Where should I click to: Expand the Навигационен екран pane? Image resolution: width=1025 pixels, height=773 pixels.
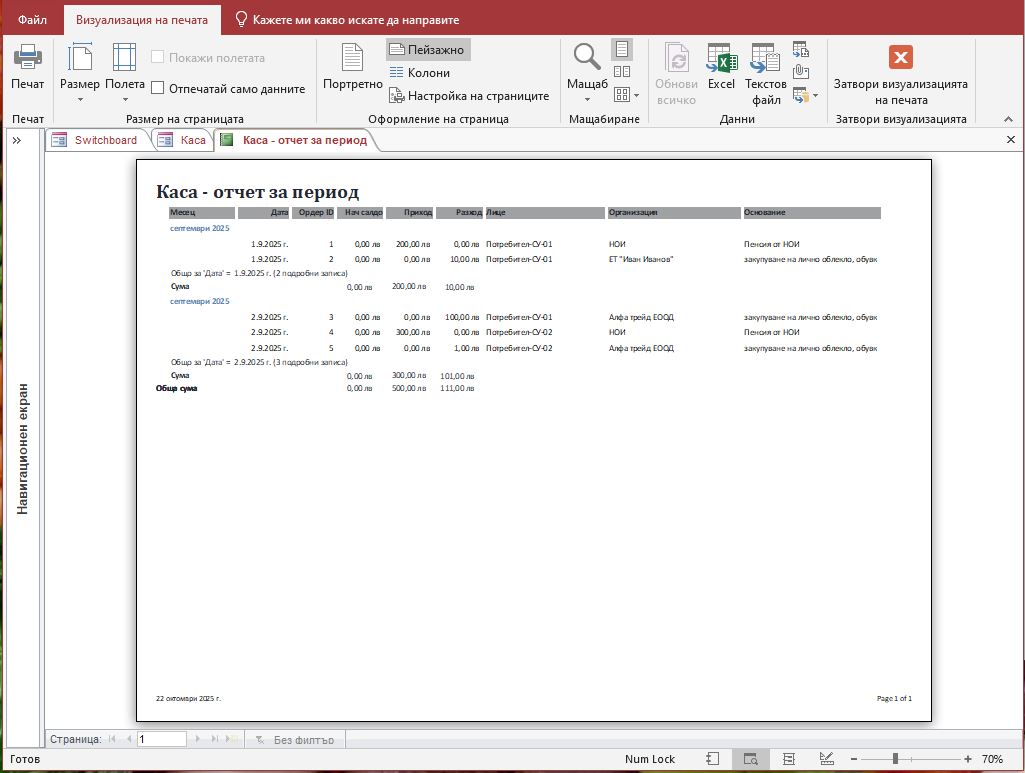tap(17, 140)
